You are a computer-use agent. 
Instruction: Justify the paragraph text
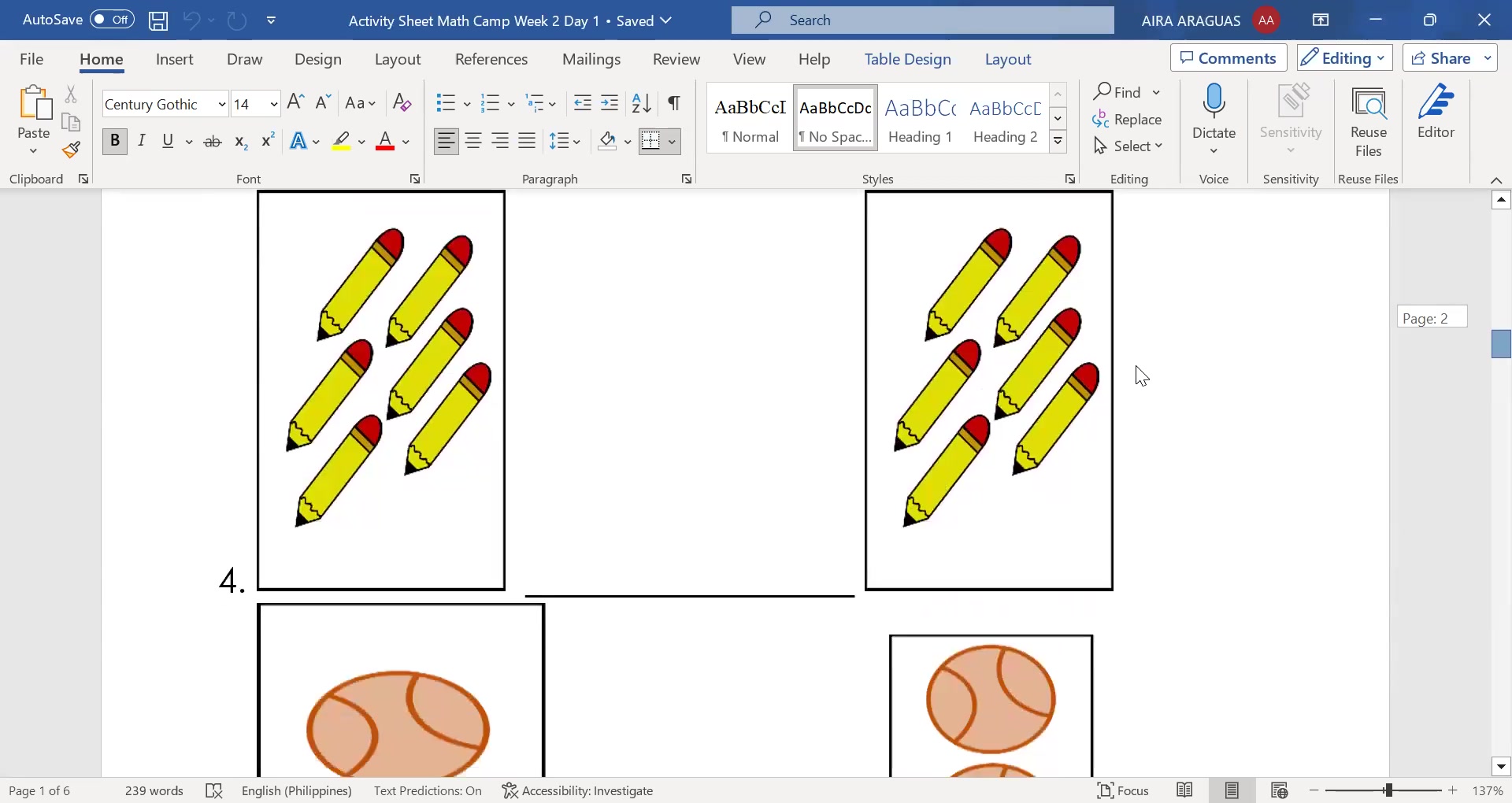click(x=527, y=141)
